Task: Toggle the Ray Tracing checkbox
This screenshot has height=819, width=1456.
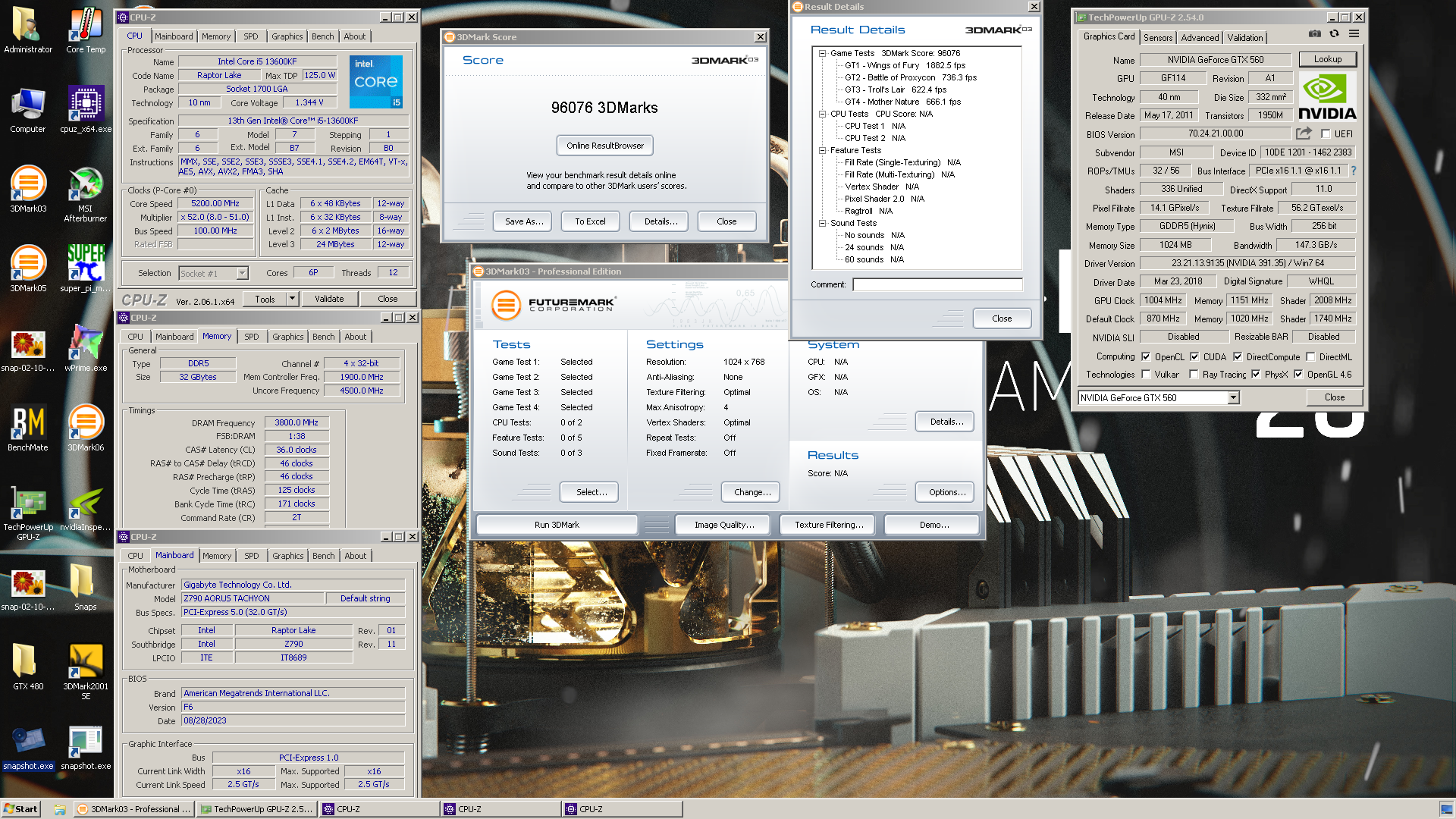Action: point(1194,374)
